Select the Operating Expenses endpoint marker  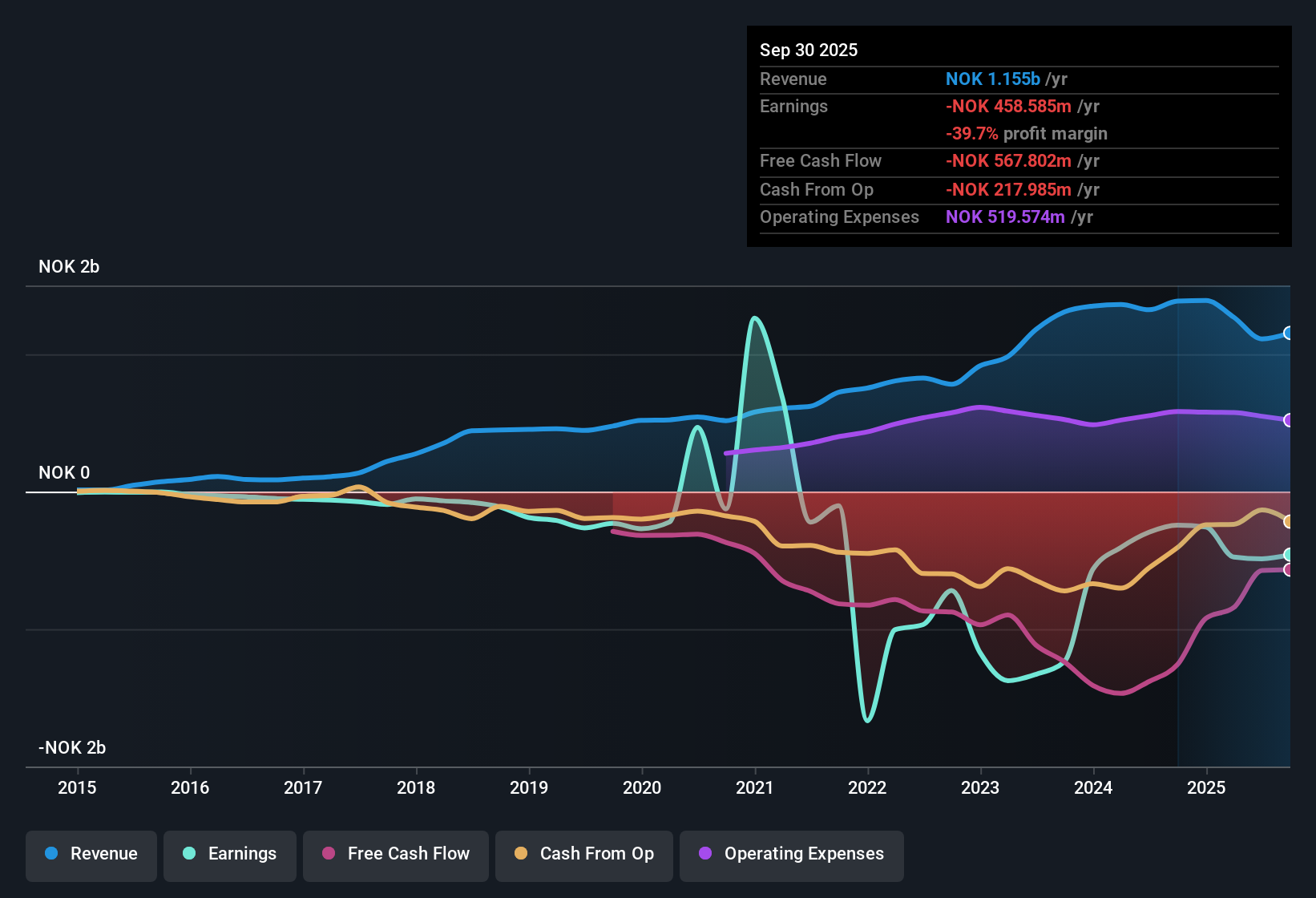(1289, 419)
